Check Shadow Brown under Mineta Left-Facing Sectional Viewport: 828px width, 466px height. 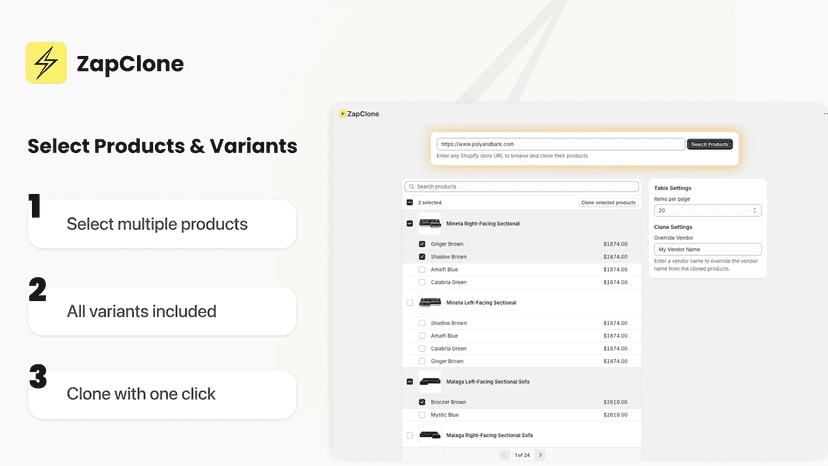[422, 323]
